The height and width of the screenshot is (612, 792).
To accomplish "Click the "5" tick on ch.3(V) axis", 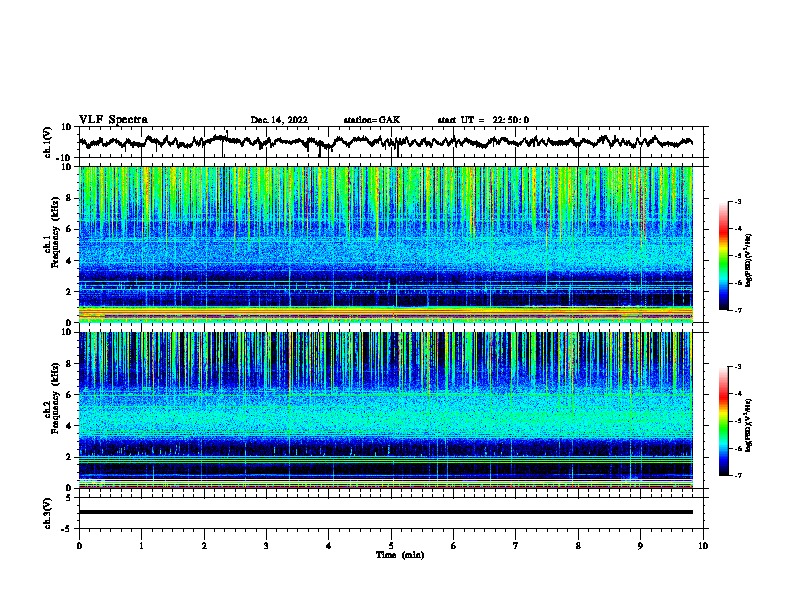I will [69, 497].
